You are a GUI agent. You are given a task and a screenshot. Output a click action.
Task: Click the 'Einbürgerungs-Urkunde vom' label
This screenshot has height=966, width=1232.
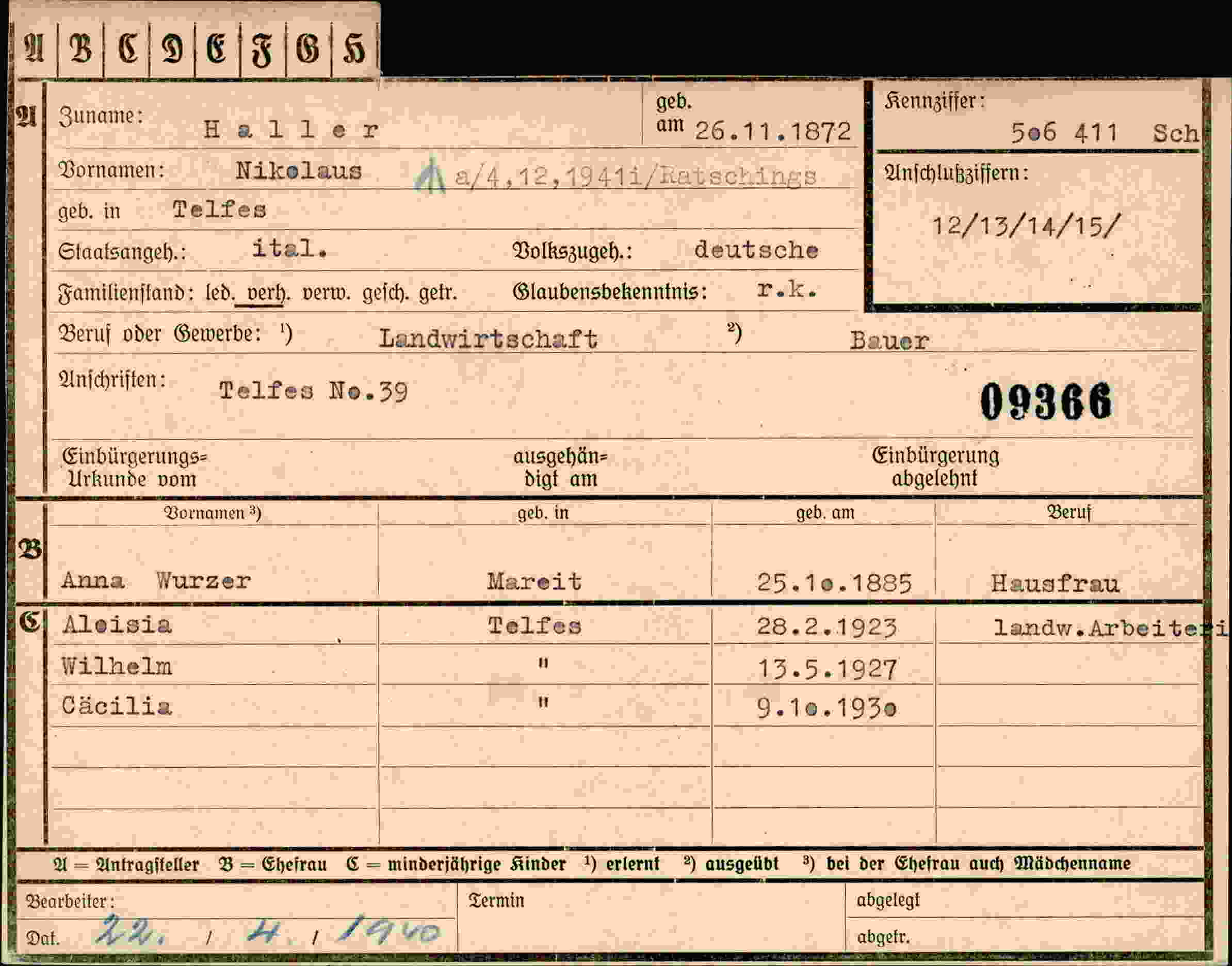[x=135, y=468]
